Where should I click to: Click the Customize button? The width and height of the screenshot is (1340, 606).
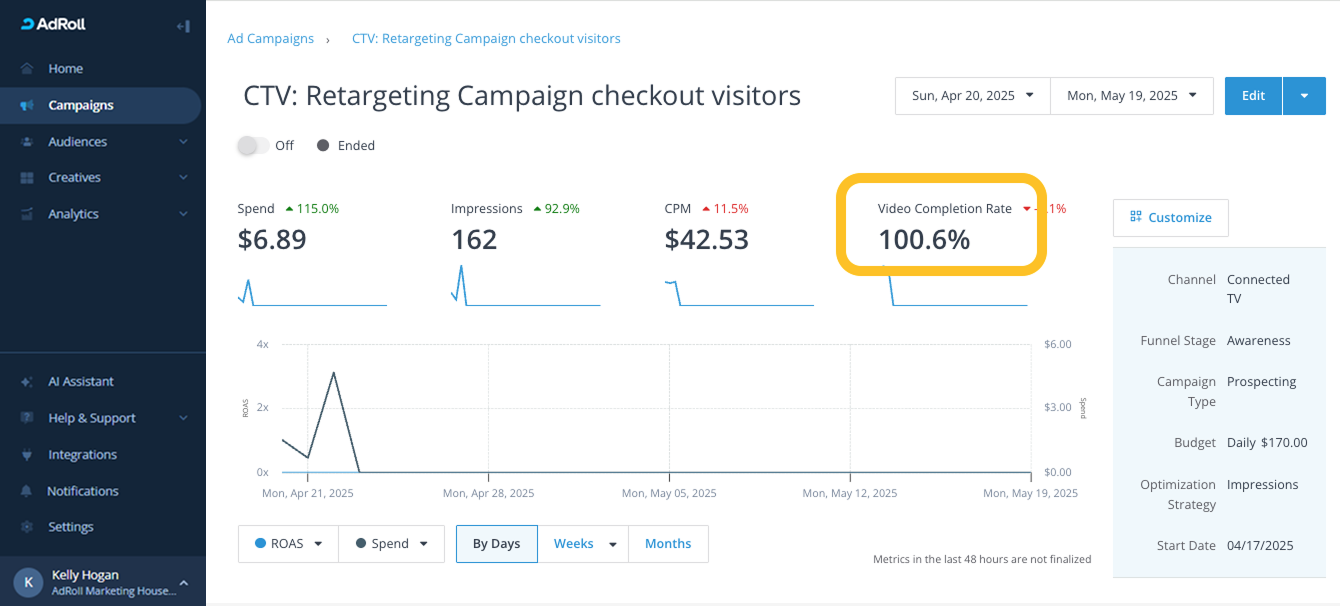coord(1170,217)
